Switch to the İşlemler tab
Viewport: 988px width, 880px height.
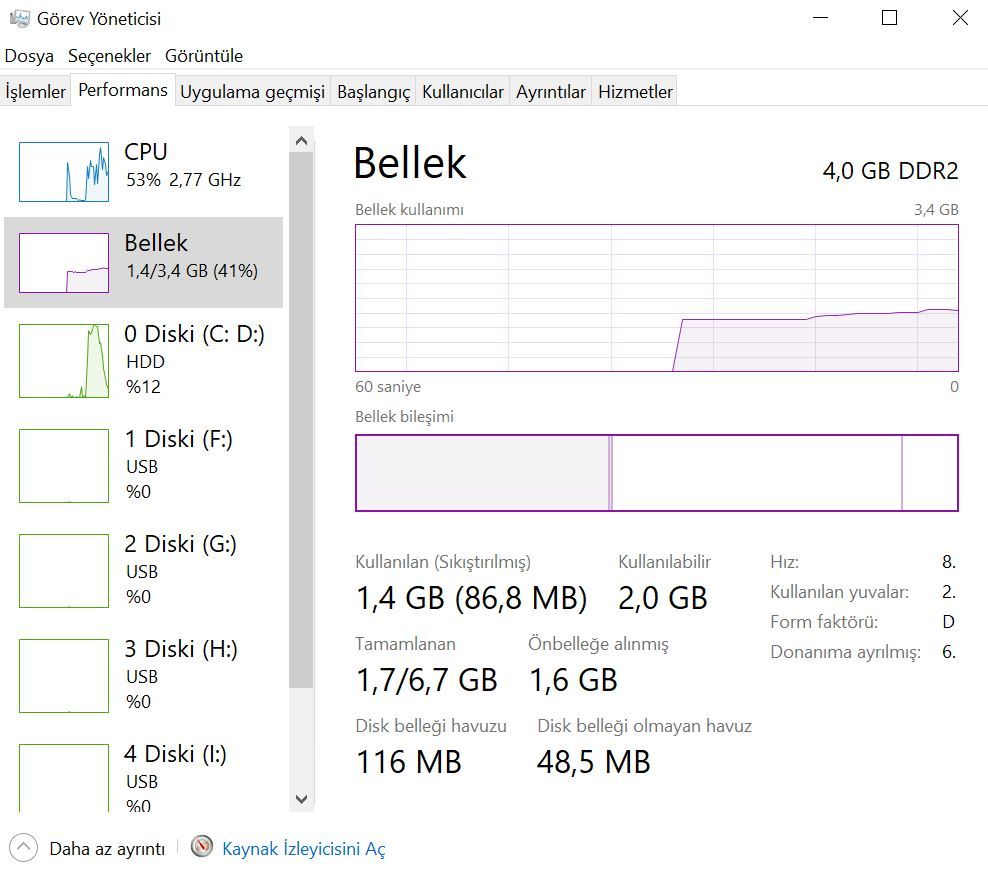36,92
